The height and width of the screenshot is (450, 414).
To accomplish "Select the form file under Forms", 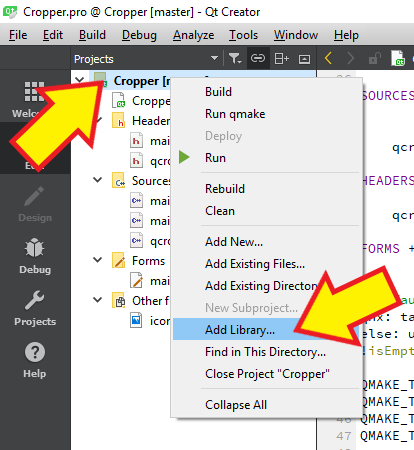I will point(150,281).
